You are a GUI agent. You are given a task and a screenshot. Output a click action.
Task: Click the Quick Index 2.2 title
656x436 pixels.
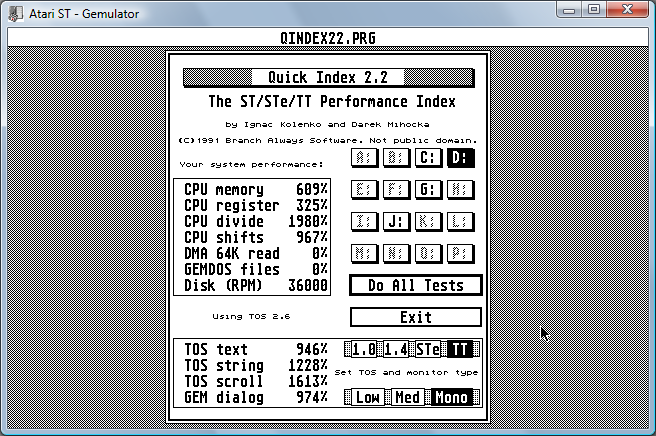point(328,77)
